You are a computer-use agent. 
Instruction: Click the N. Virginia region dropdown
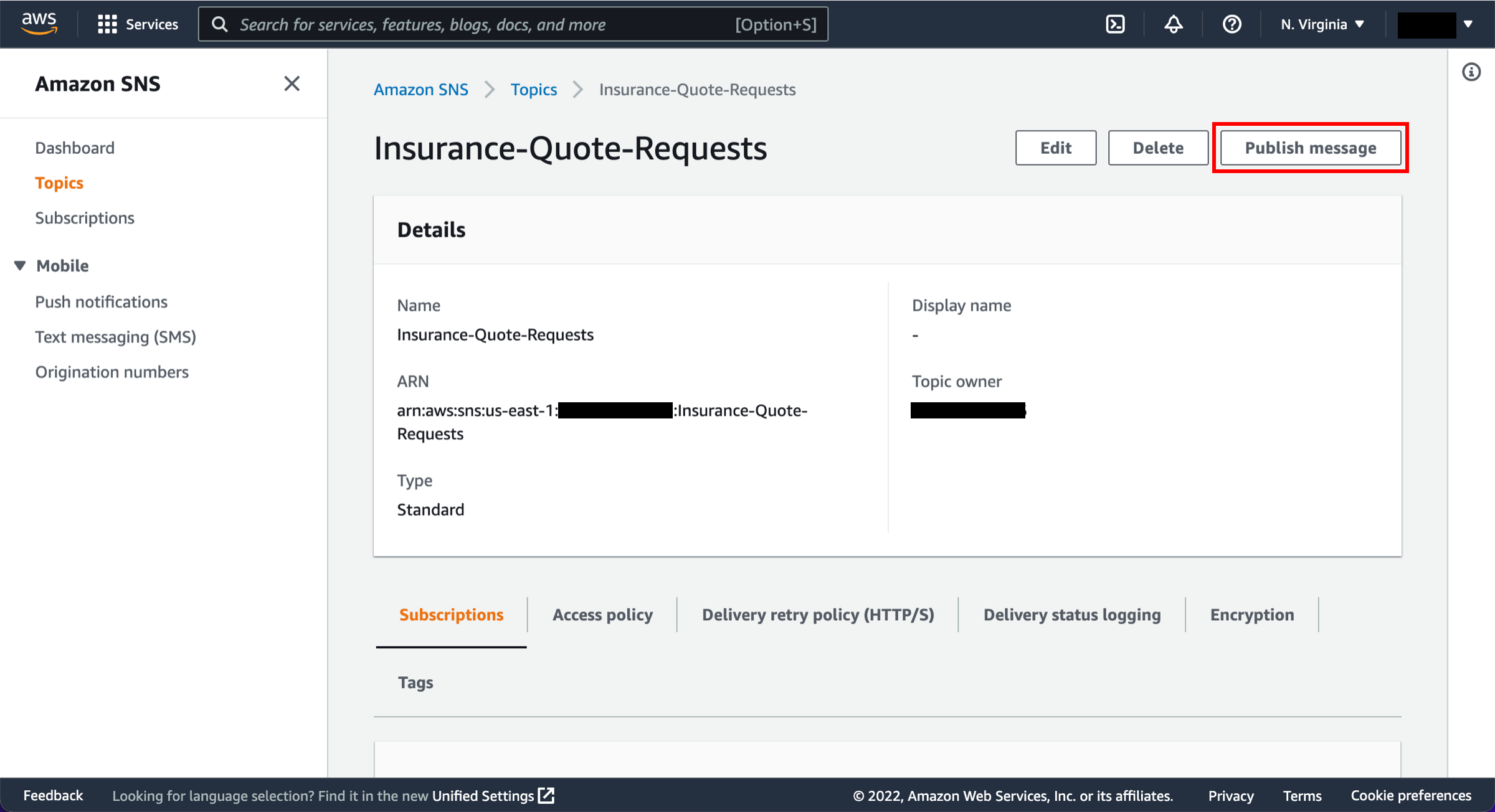[x=1321, y=24]
